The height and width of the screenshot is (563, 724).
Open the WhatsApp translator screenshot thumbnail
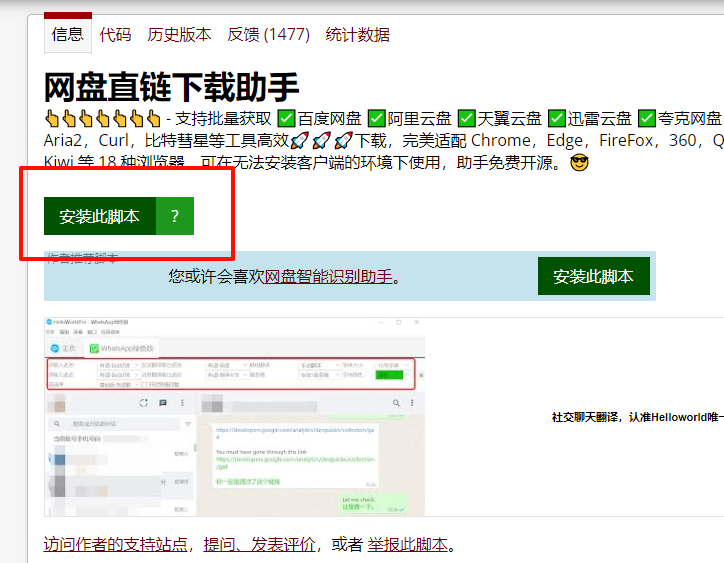click(x=235, y=417)
